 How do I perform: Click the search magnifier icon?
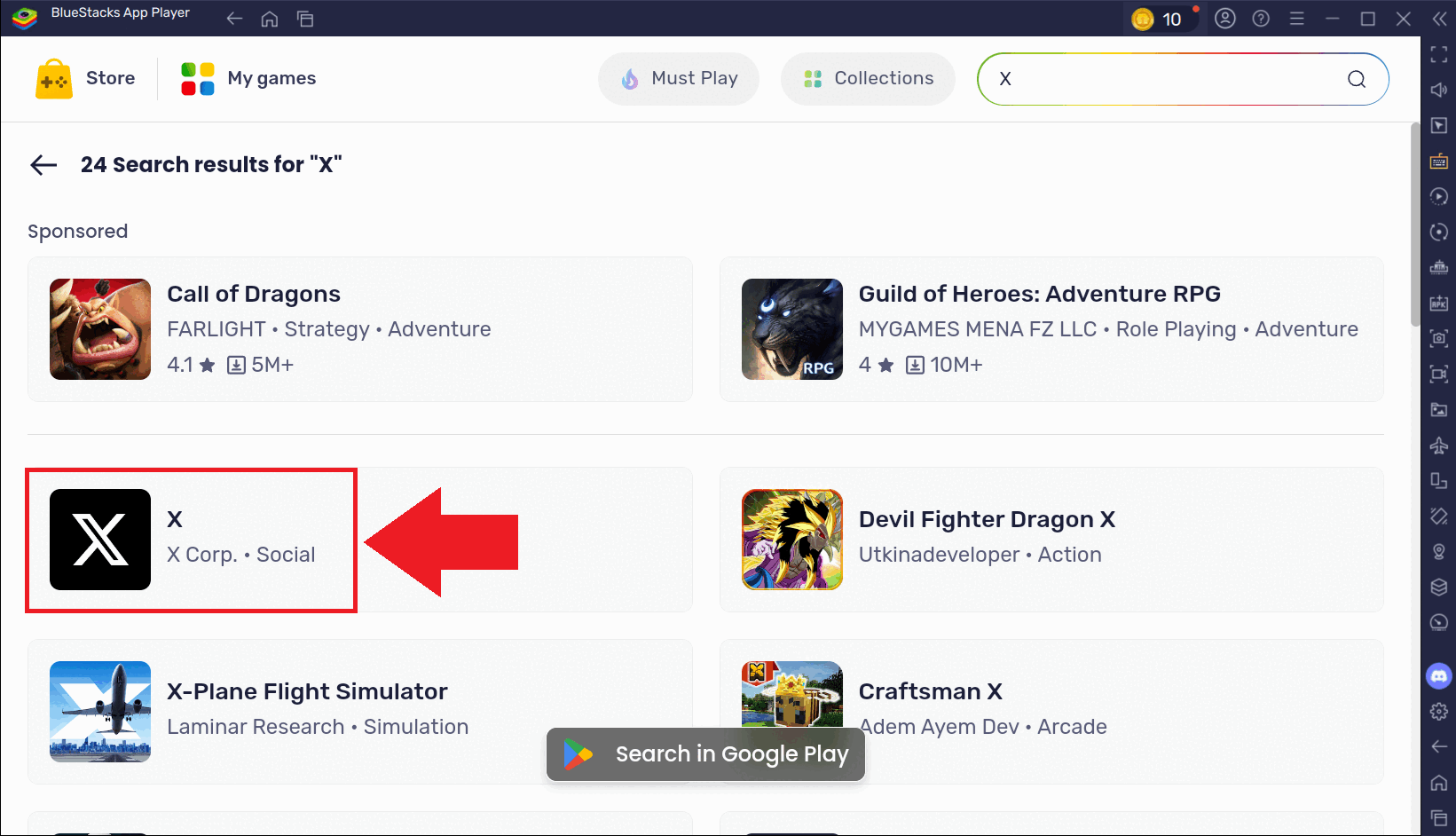[x=1357, y=79]
